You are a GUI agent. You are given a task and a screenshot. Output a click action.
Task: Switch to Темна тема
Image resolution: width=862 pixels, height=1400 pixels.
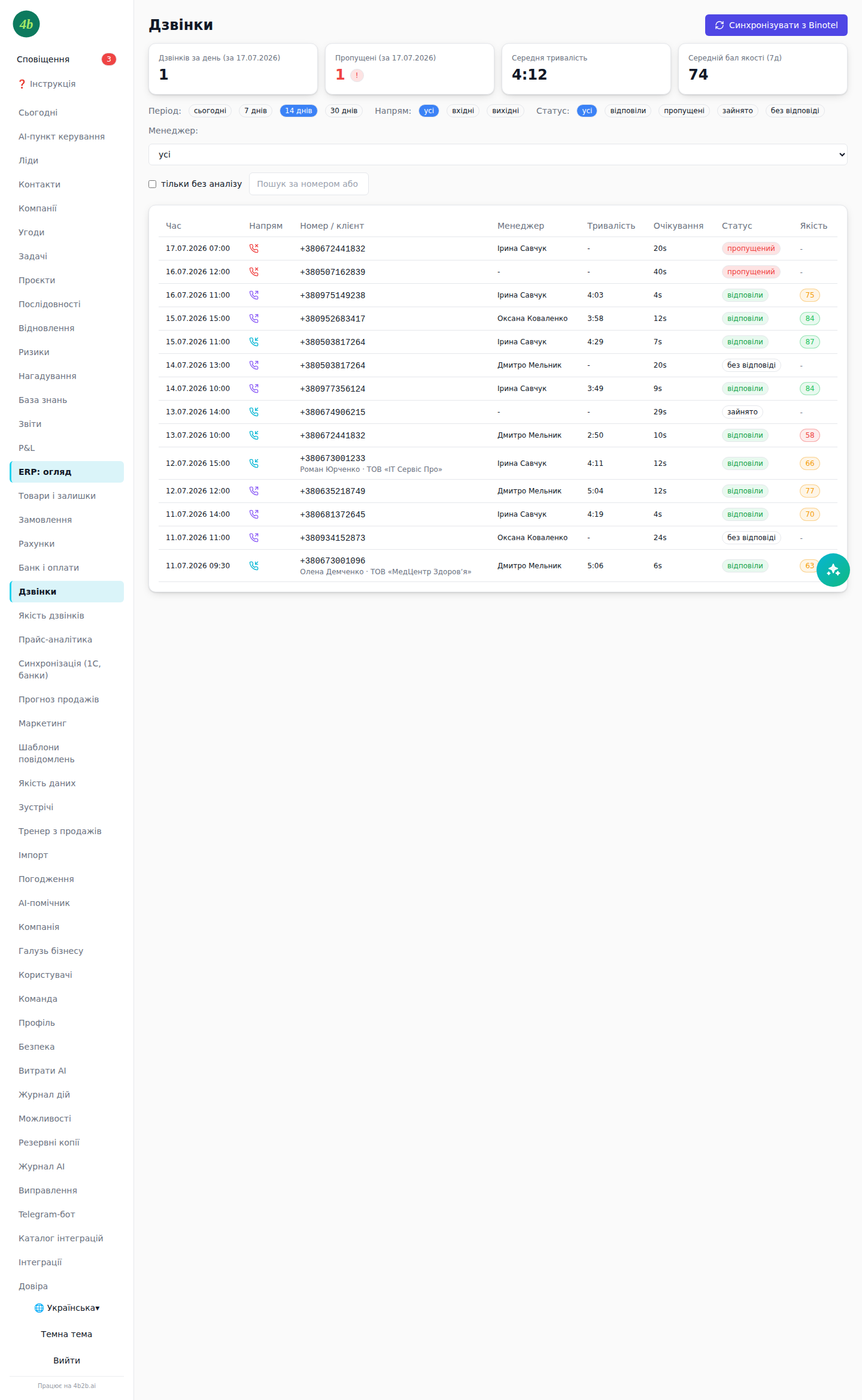coord(66,1334)
